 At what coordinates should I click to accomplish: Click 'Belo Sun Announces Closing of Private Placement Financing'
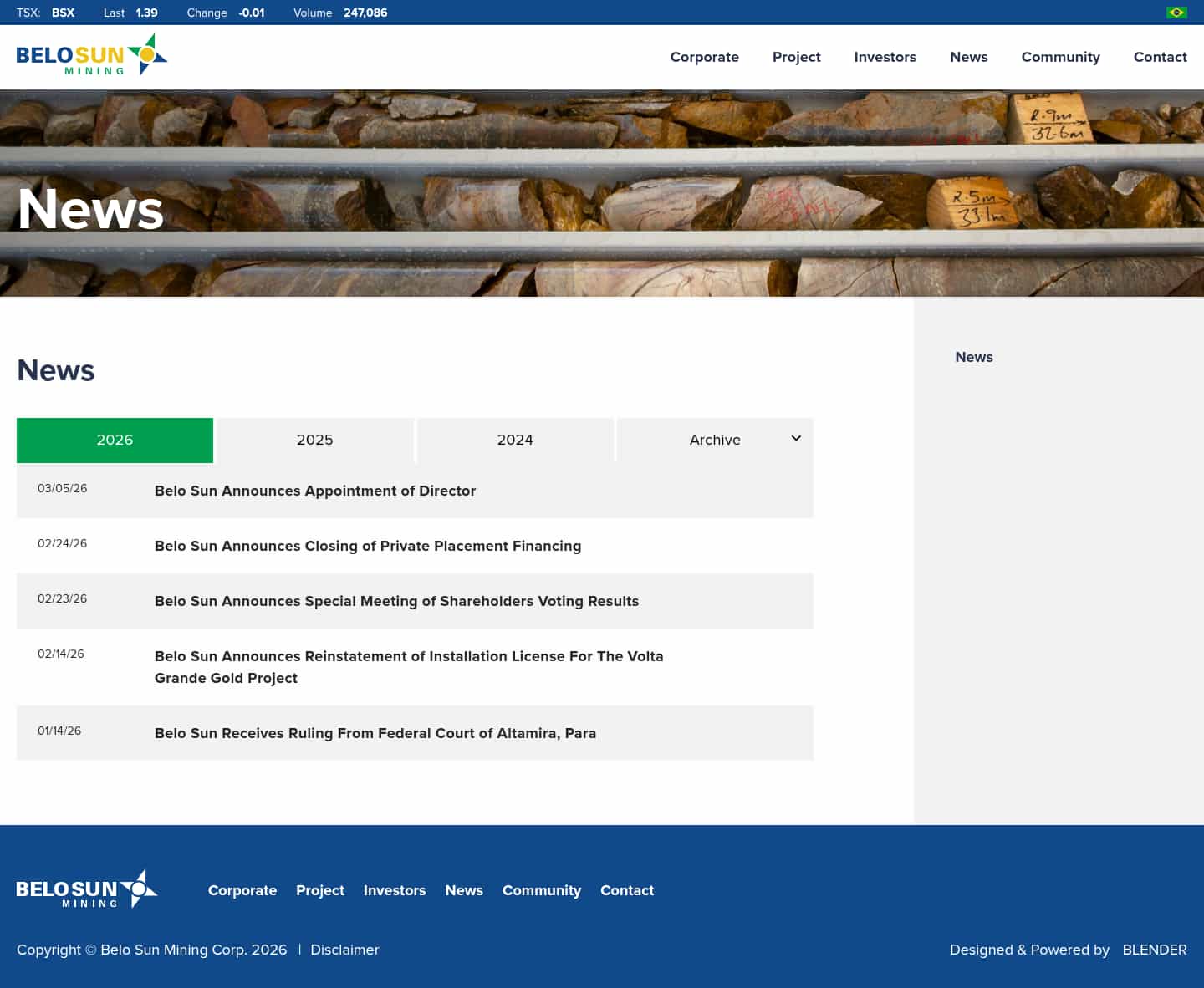point(368,546)
